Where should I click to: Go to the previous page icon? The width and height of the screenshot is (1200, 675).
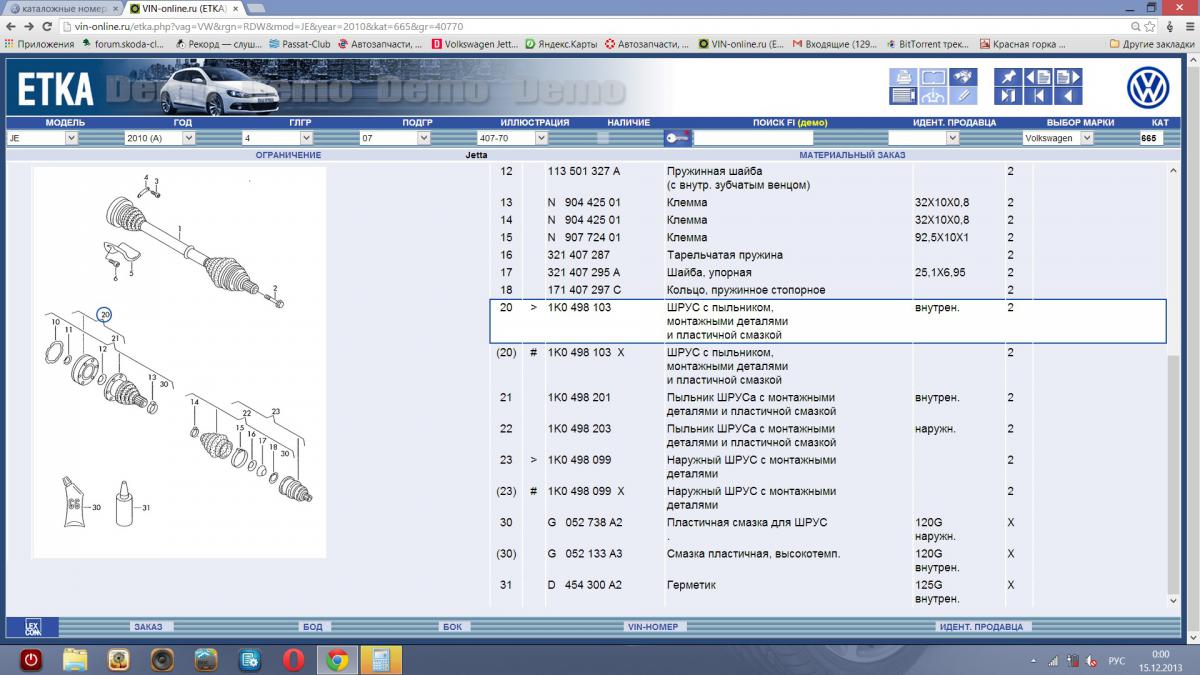pos(1038,77)
